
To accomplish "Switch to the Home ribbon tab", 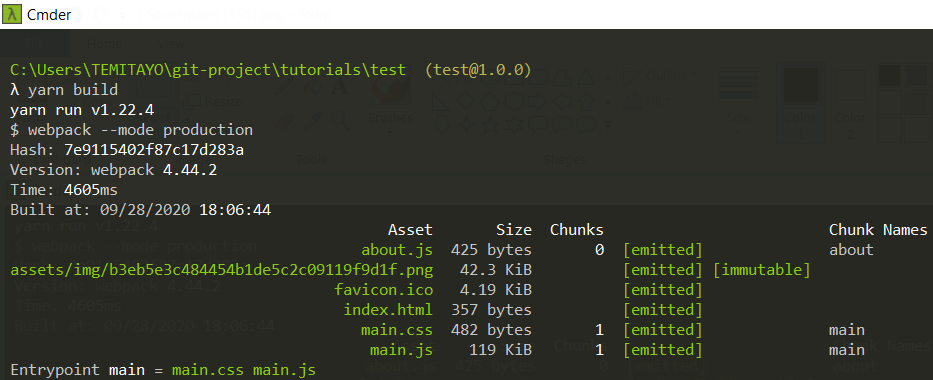I will (104, 43).
